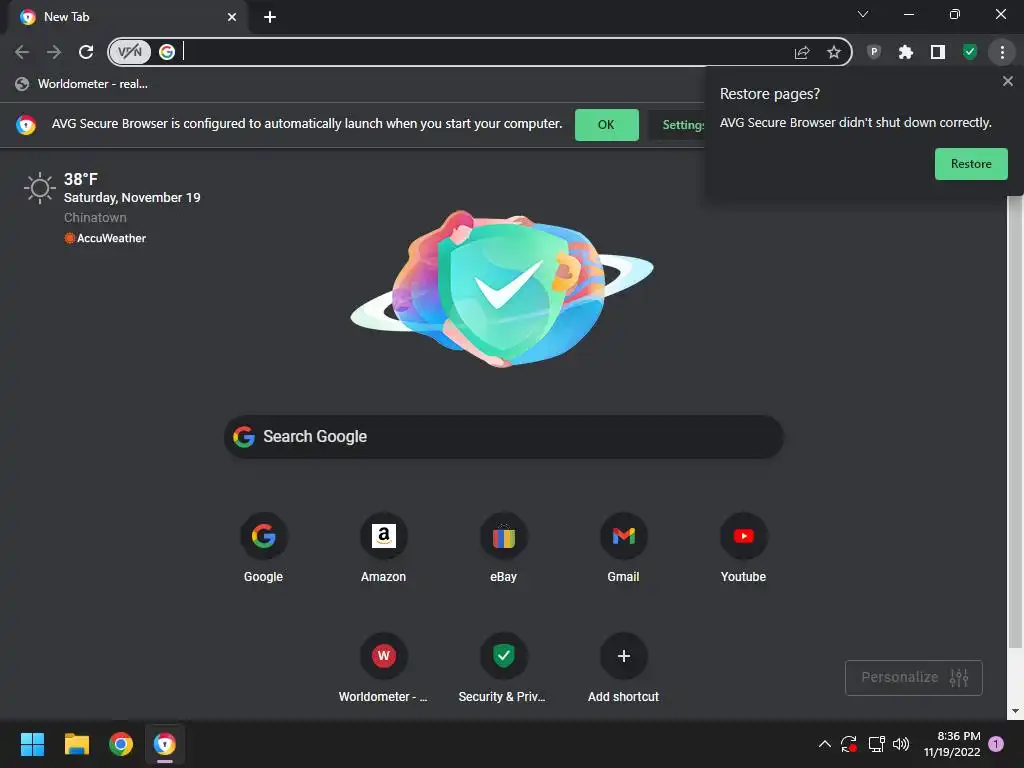Show hidden system tray icons

(x=825, y=744)
